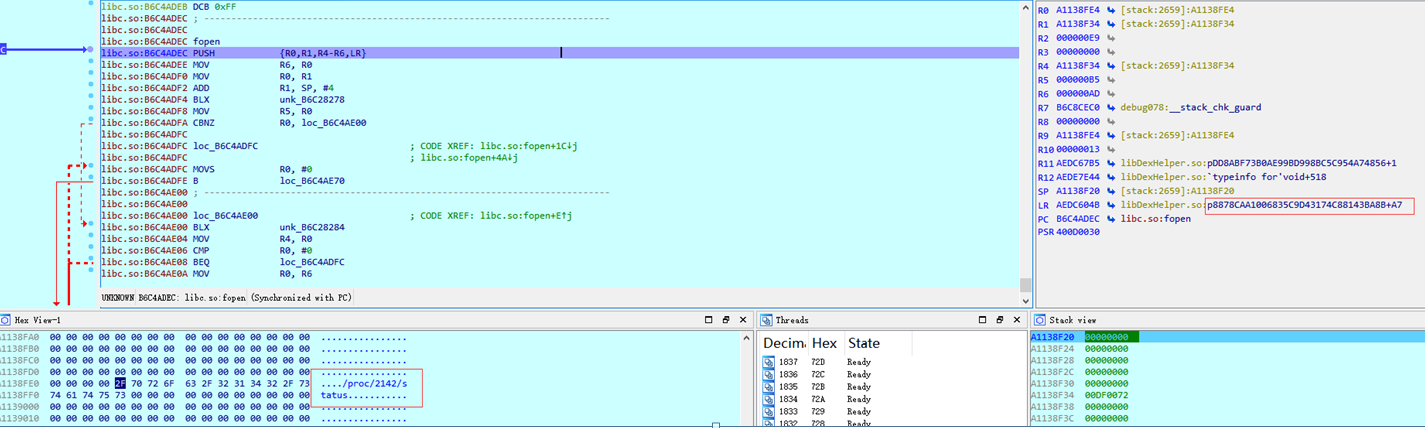Click the jump arrow next to register LR
The height and width of the screenshot is (428, 1425).
1112,205
